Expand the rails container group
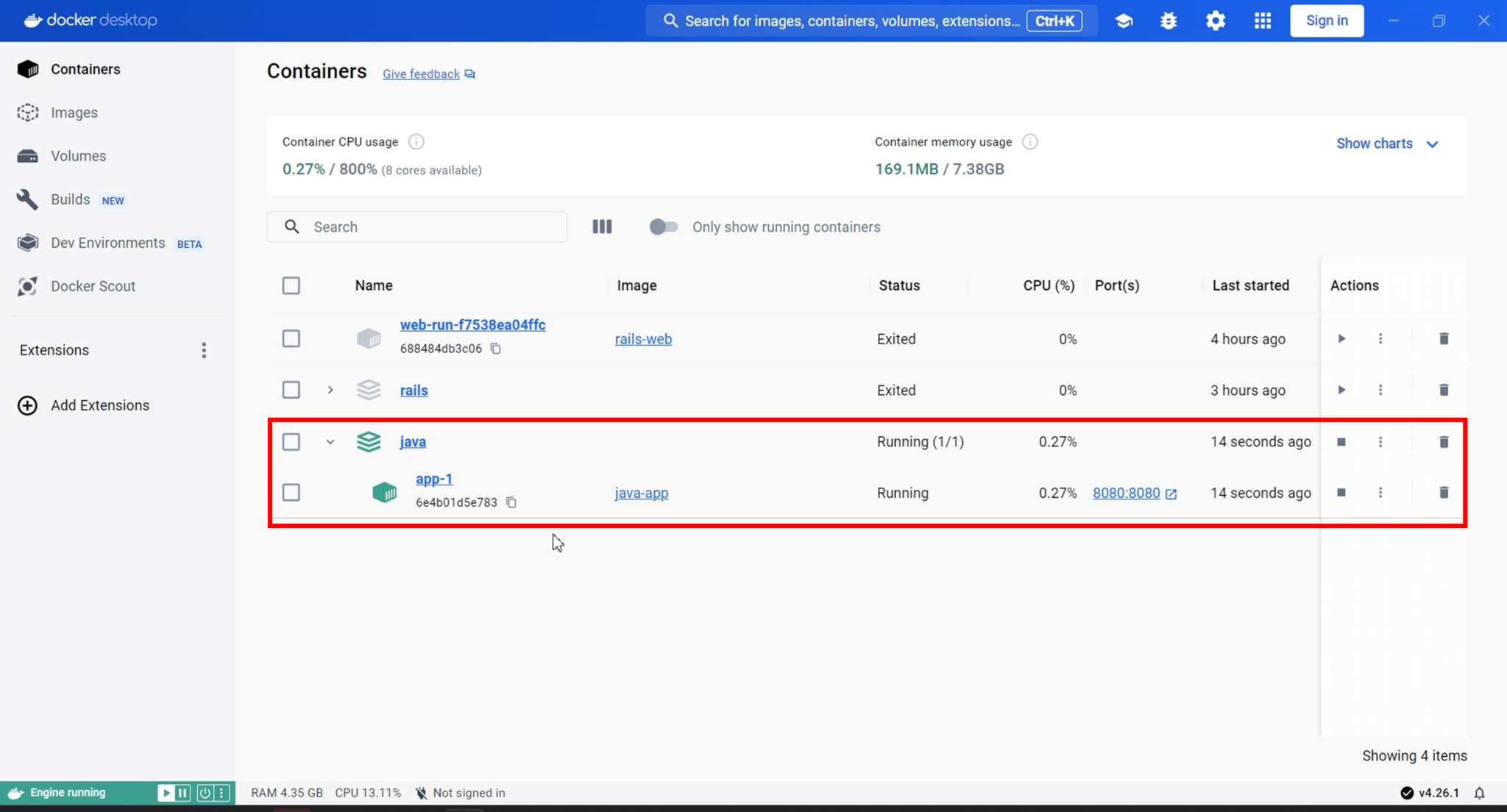1507x812 pixels. 330,391
